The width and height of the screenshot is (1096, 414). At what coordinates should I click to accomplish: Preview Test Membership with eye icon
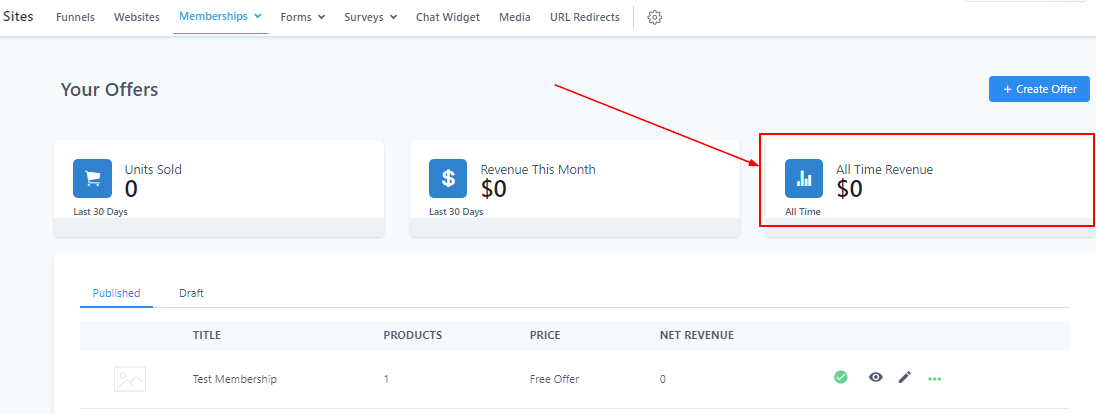(876, 377)
